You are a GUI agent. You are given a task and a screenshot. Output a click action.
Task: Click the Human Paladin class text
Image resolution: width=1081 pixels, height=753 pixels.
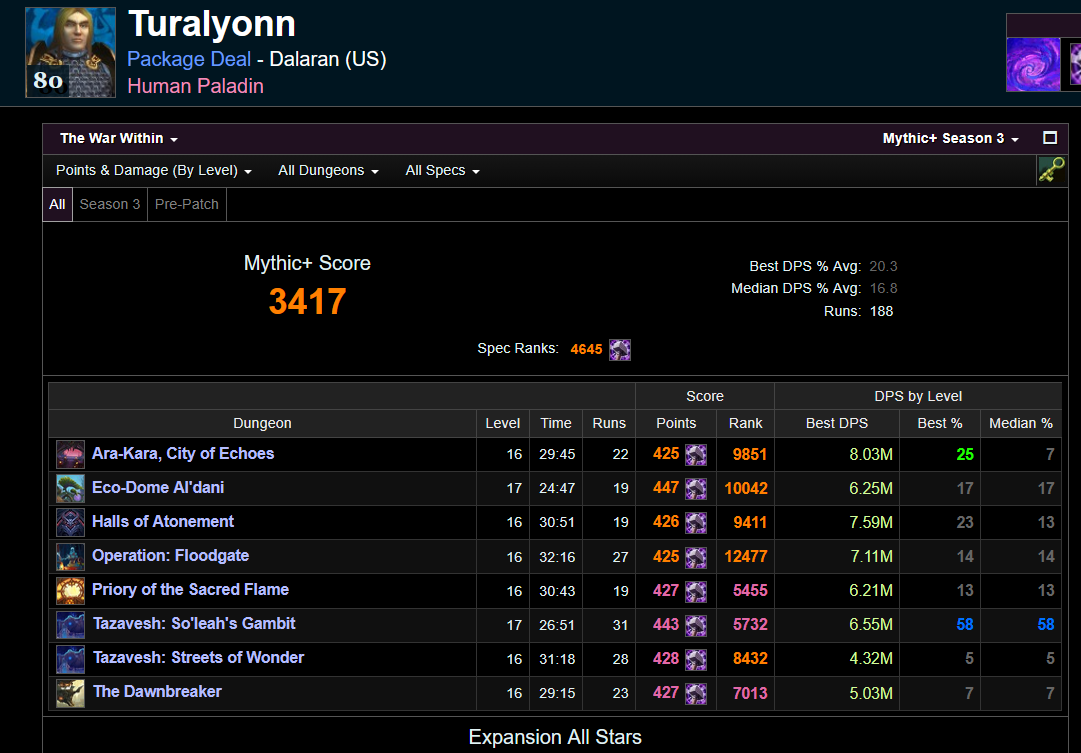(195, 86)
